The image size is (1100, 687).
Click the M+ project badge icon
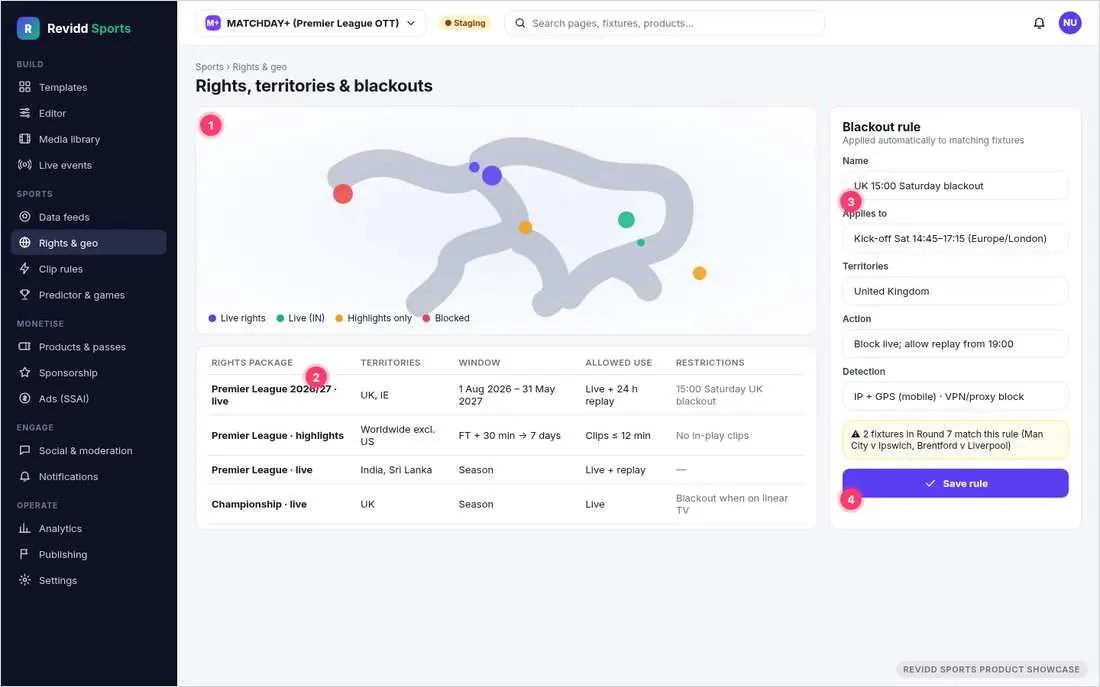pyautogui.click(x=213, y=23)
